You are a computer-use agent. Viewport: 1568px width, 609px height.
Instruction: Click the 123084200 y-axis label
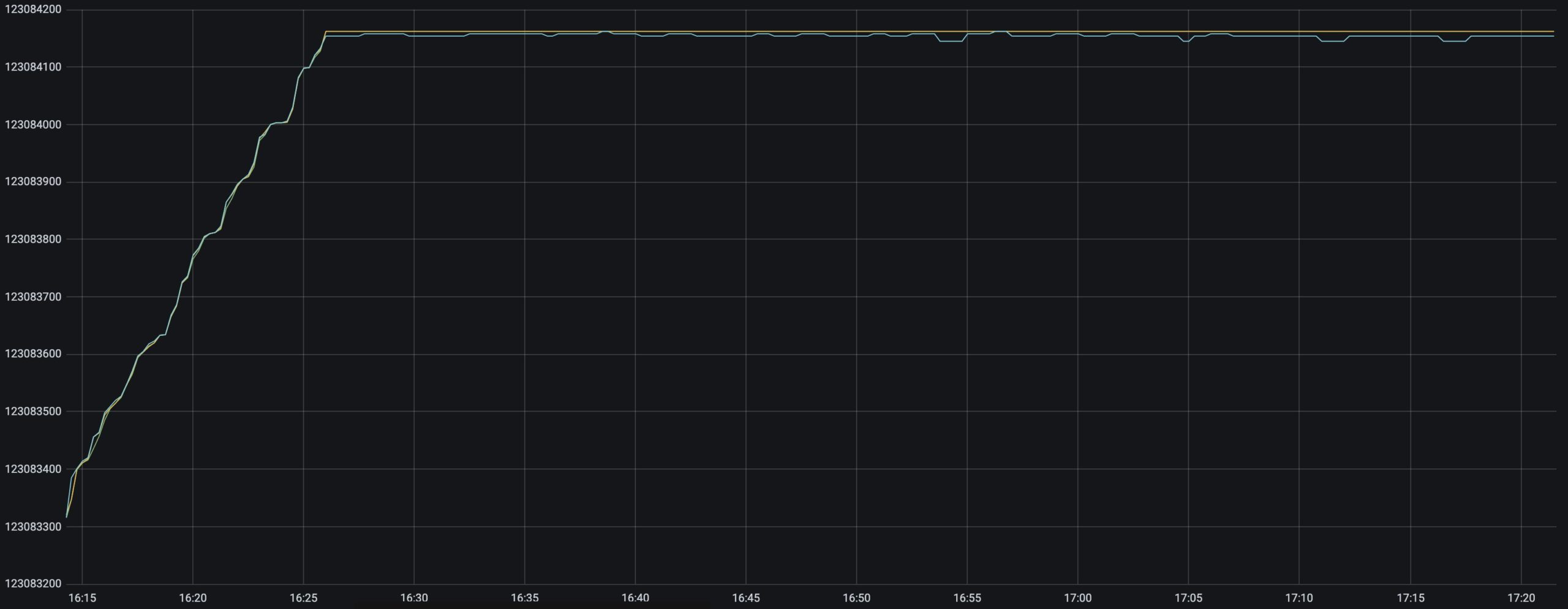(x=33, y=9)
